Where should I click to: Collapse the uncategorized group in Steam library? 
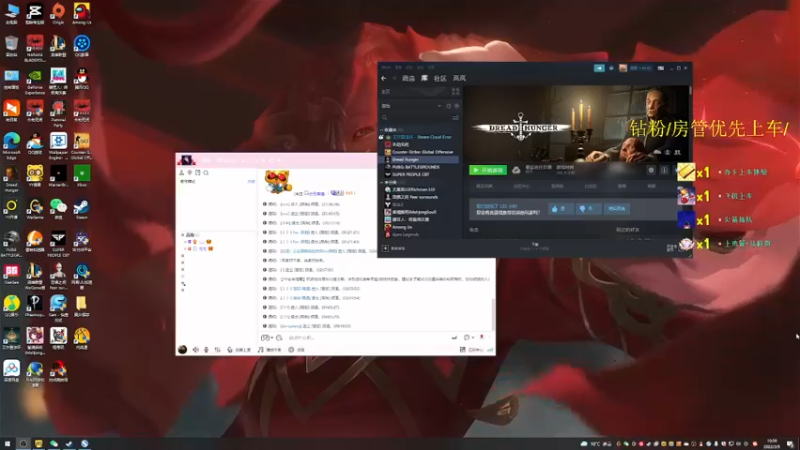click(x=382, y=182)
